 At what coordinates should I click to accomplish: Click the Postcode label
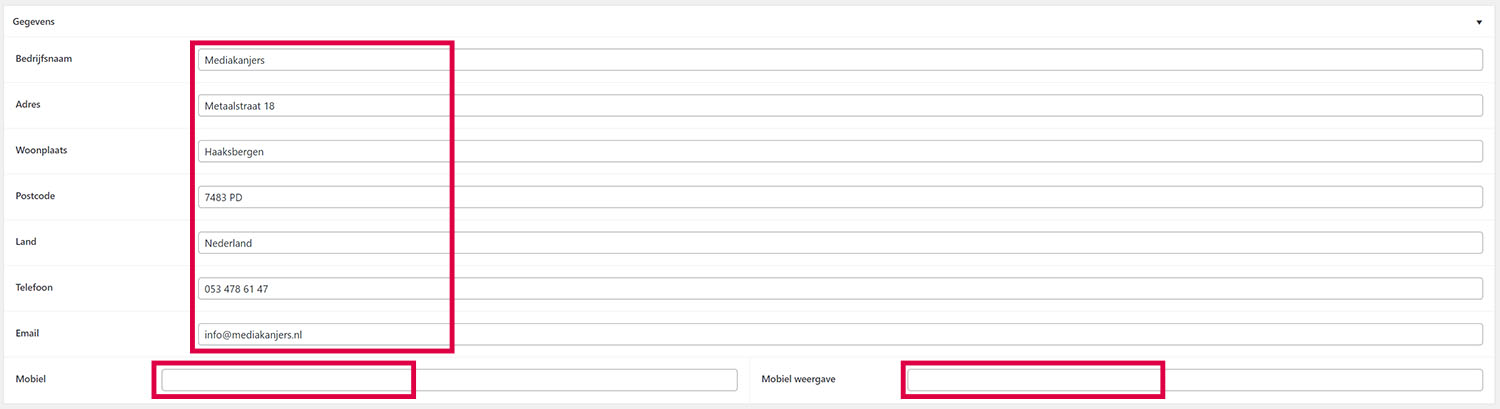35,196
